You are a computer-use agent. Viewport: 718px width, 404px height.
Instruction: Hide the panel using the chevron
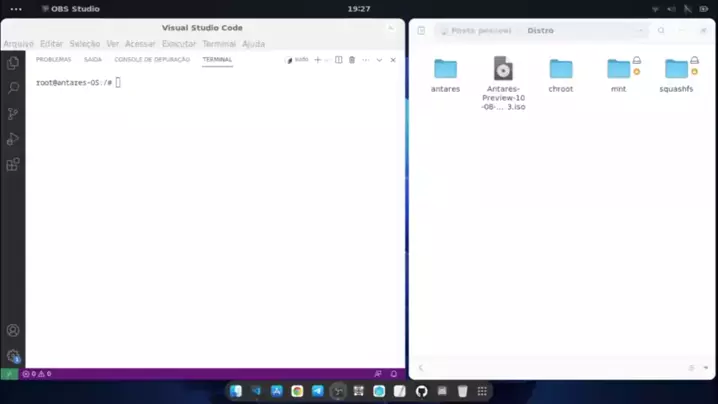(379, 60)
